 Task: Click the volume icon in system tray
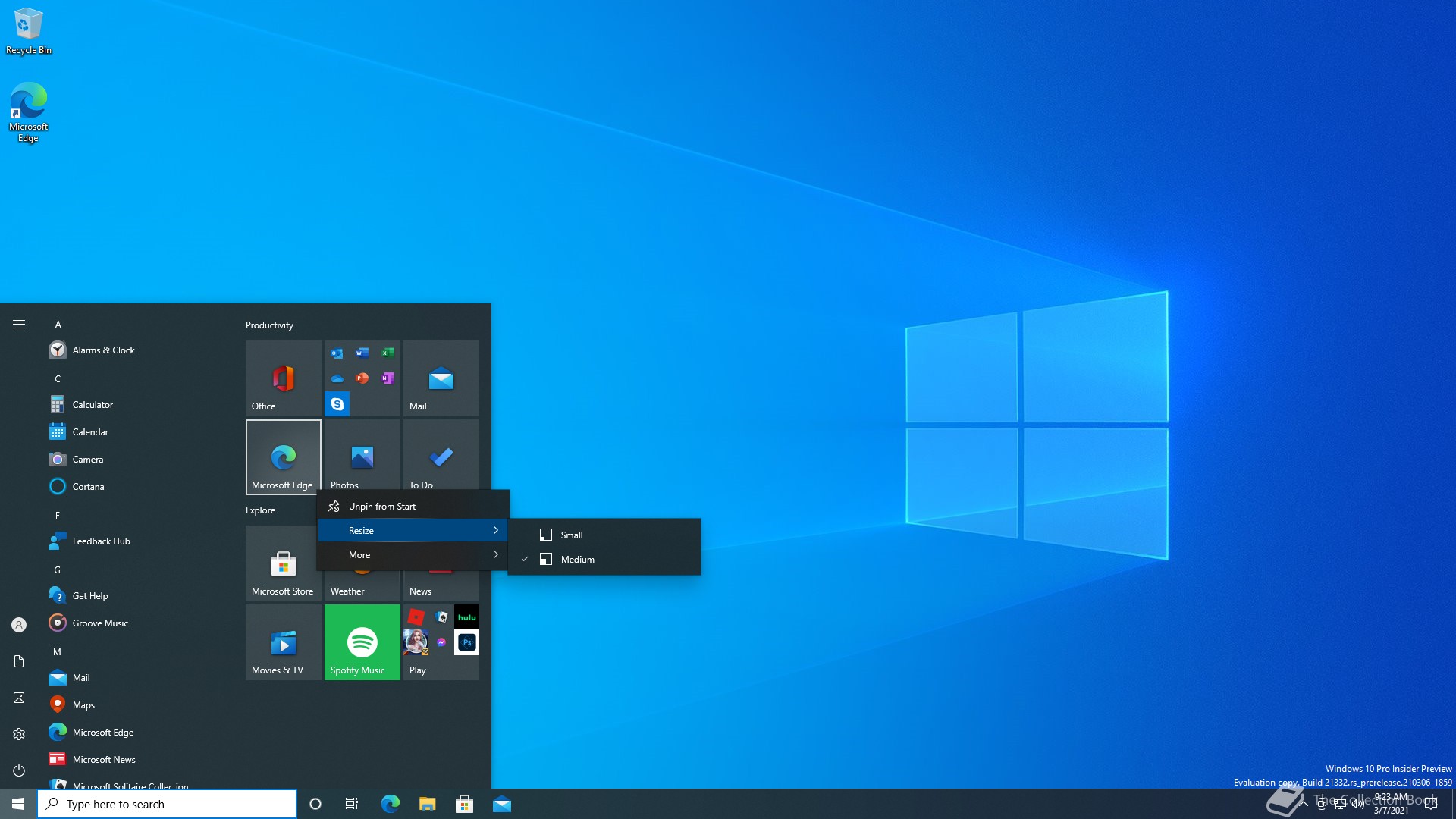click(1357, 804)
